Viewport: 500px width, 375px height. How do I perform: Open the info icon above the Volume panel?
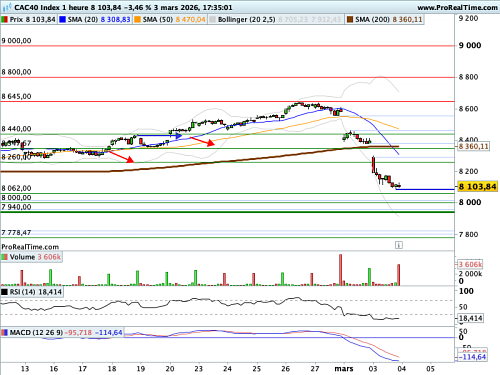click(399, 245)
